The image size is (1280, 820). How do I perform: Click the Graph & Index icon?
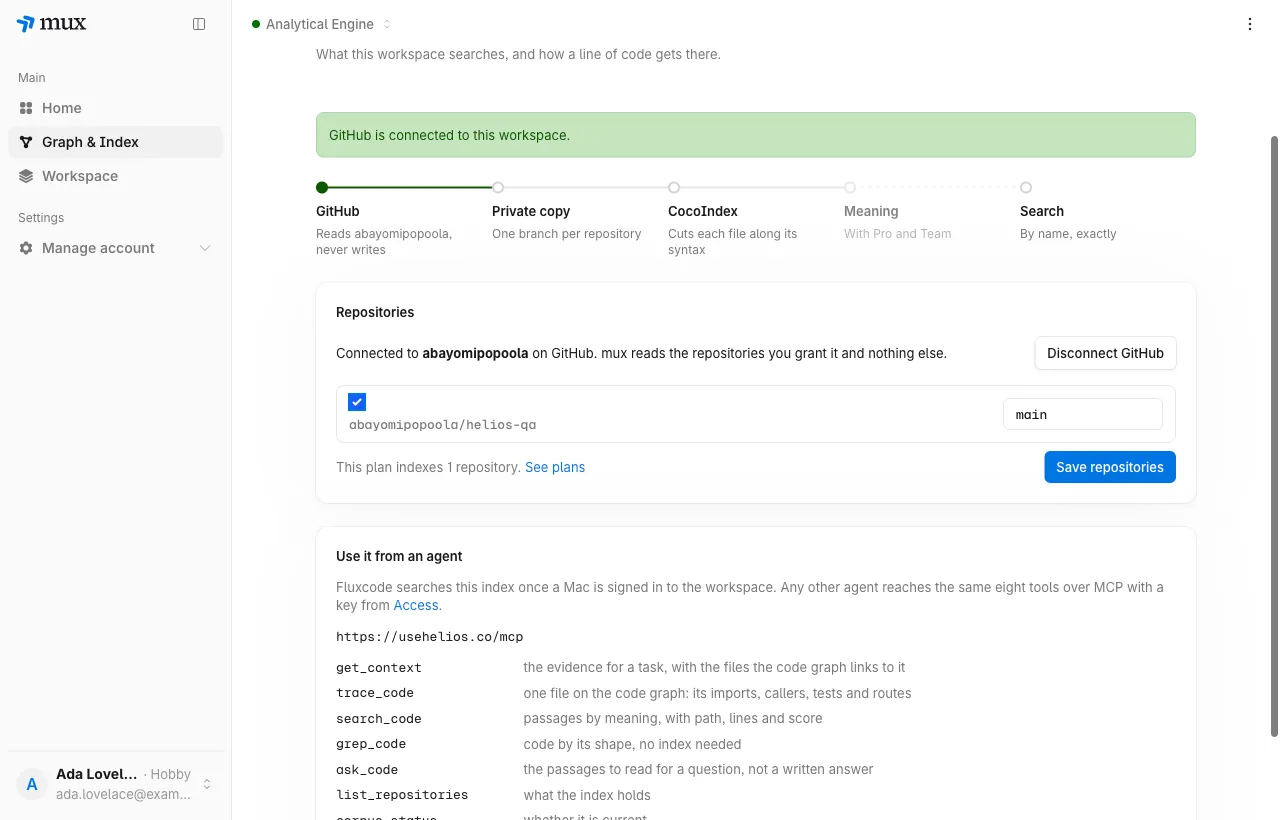point(26,142)
